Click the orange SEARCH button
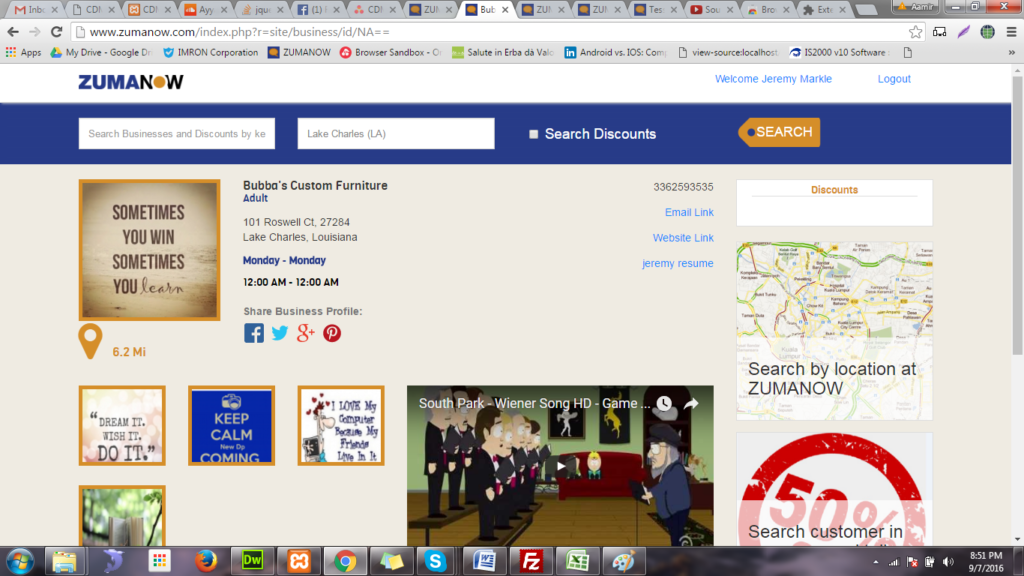Image resolution: width=1024 pixels, height=576 pixels. tap(779, 132)
